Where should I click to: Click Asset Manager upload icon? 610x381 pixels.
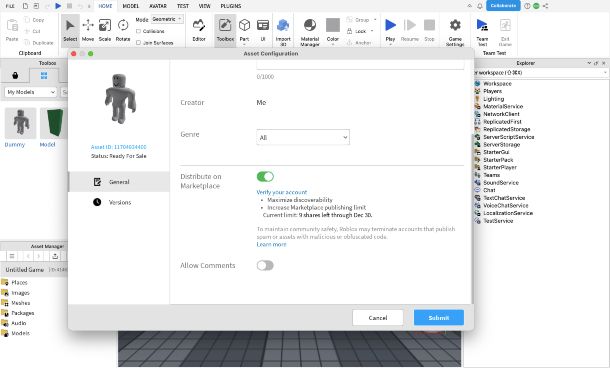point(55,256)
